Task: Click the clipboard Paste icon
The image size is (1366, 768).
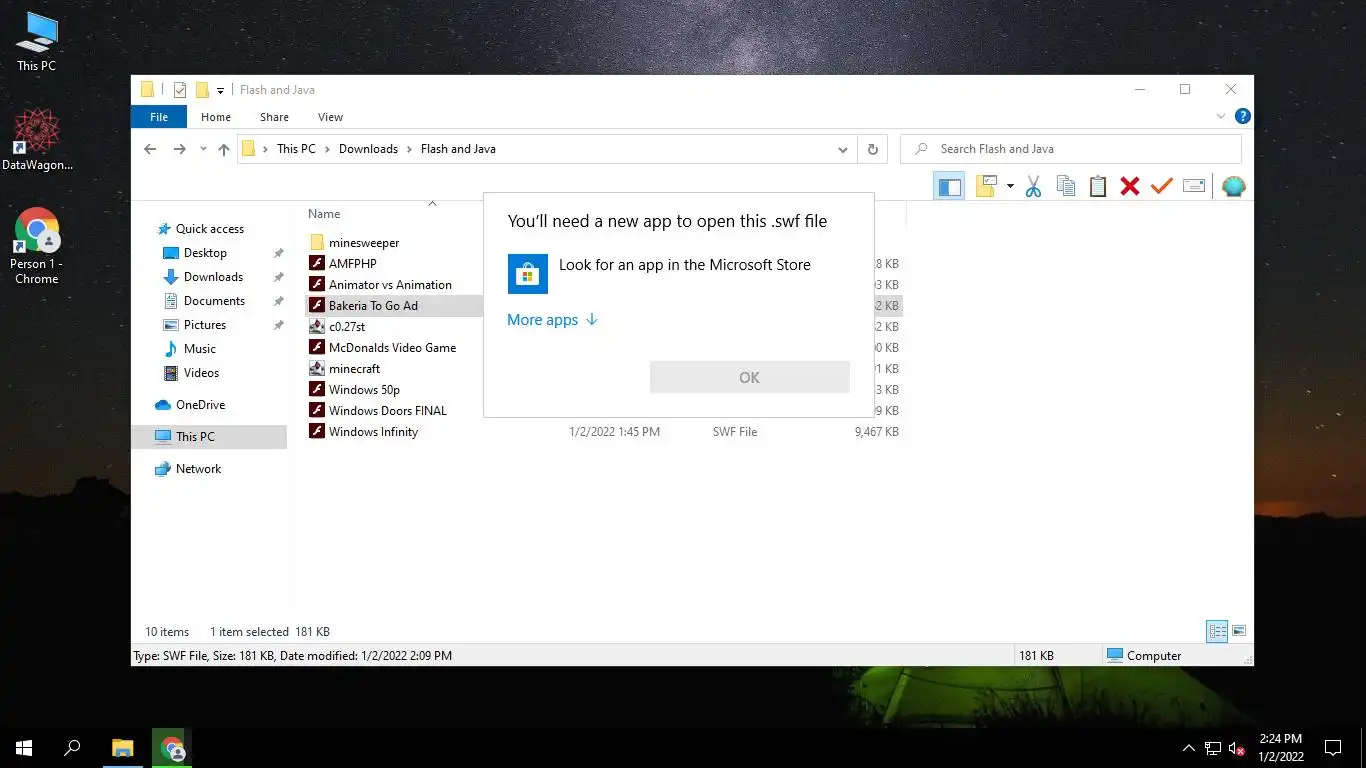Action: 1098,186
